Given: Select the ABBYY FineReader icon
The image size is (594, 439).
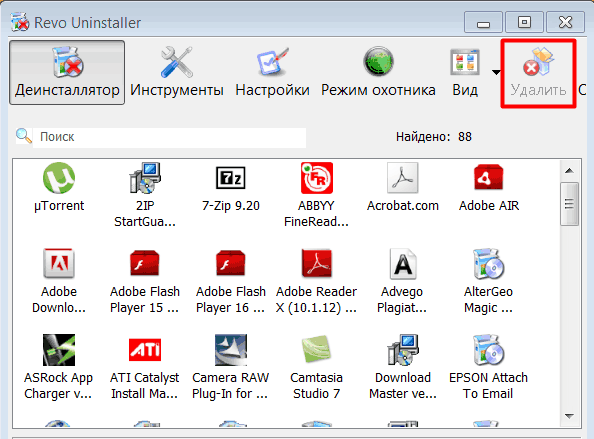Looking at the screenshot, I should (x=317, y=178).
